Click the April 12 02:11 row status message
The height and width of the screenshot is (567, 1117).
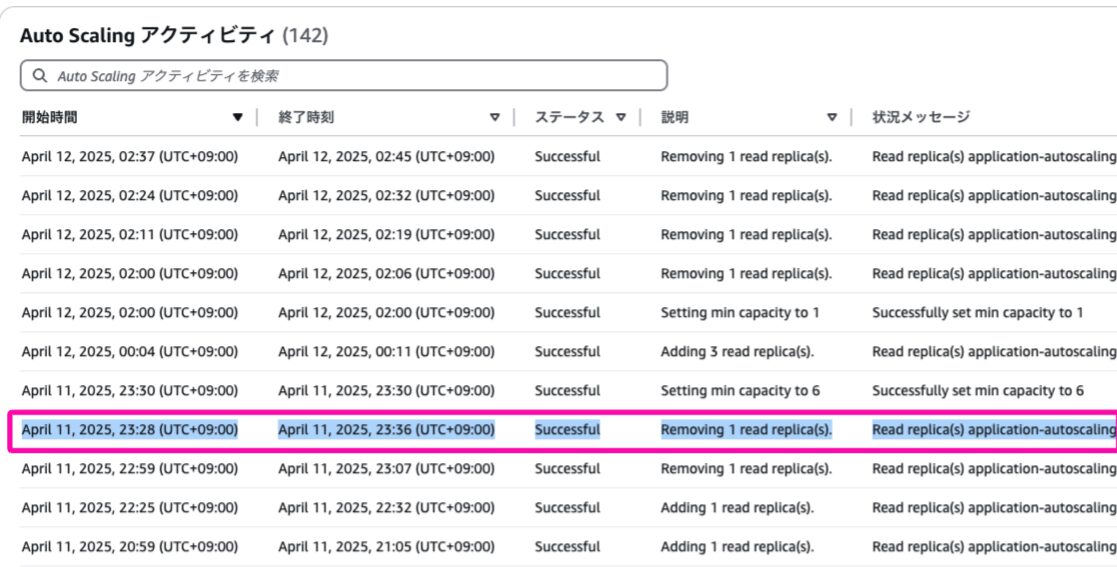pos(994,235)
